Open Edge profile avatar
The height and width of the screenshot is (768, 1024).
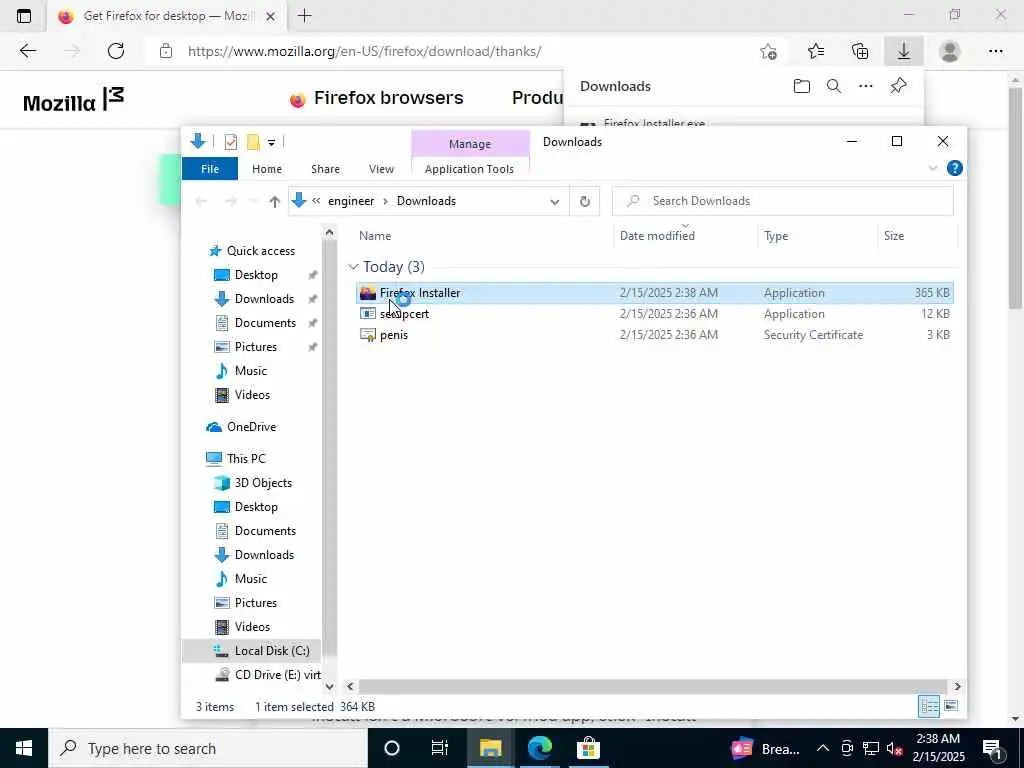[x=950, y=51]
